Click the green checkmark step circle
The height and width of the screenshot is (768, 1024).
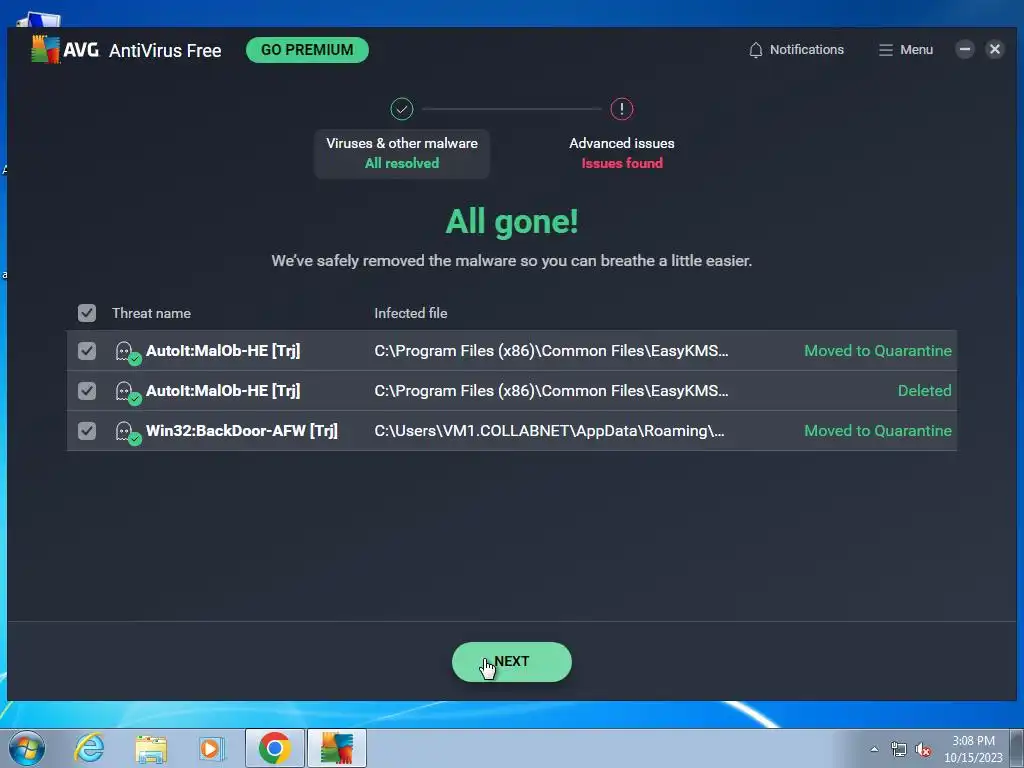[402, 109]
